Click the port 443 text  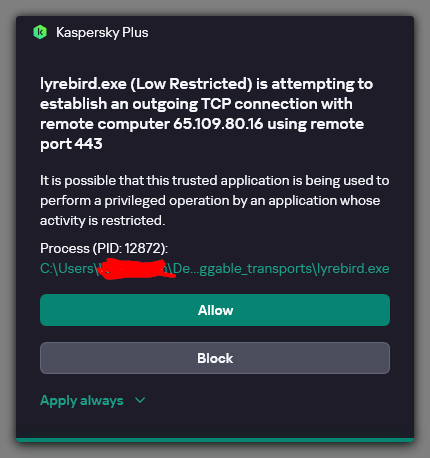coord(71,144)
